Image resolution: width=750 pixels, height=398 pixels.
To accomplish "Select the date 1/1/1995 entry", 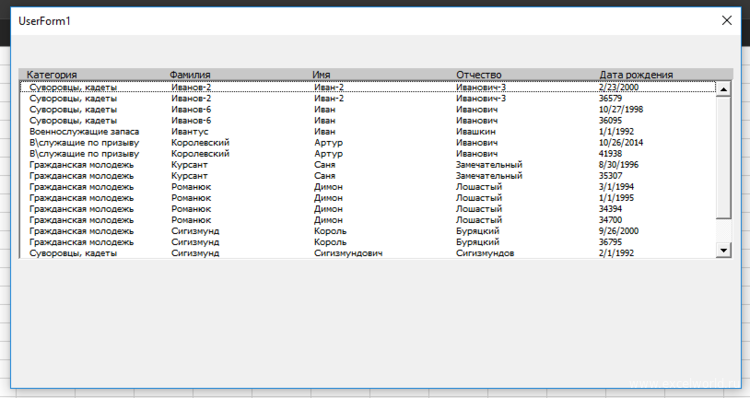I will coord(617,198).
